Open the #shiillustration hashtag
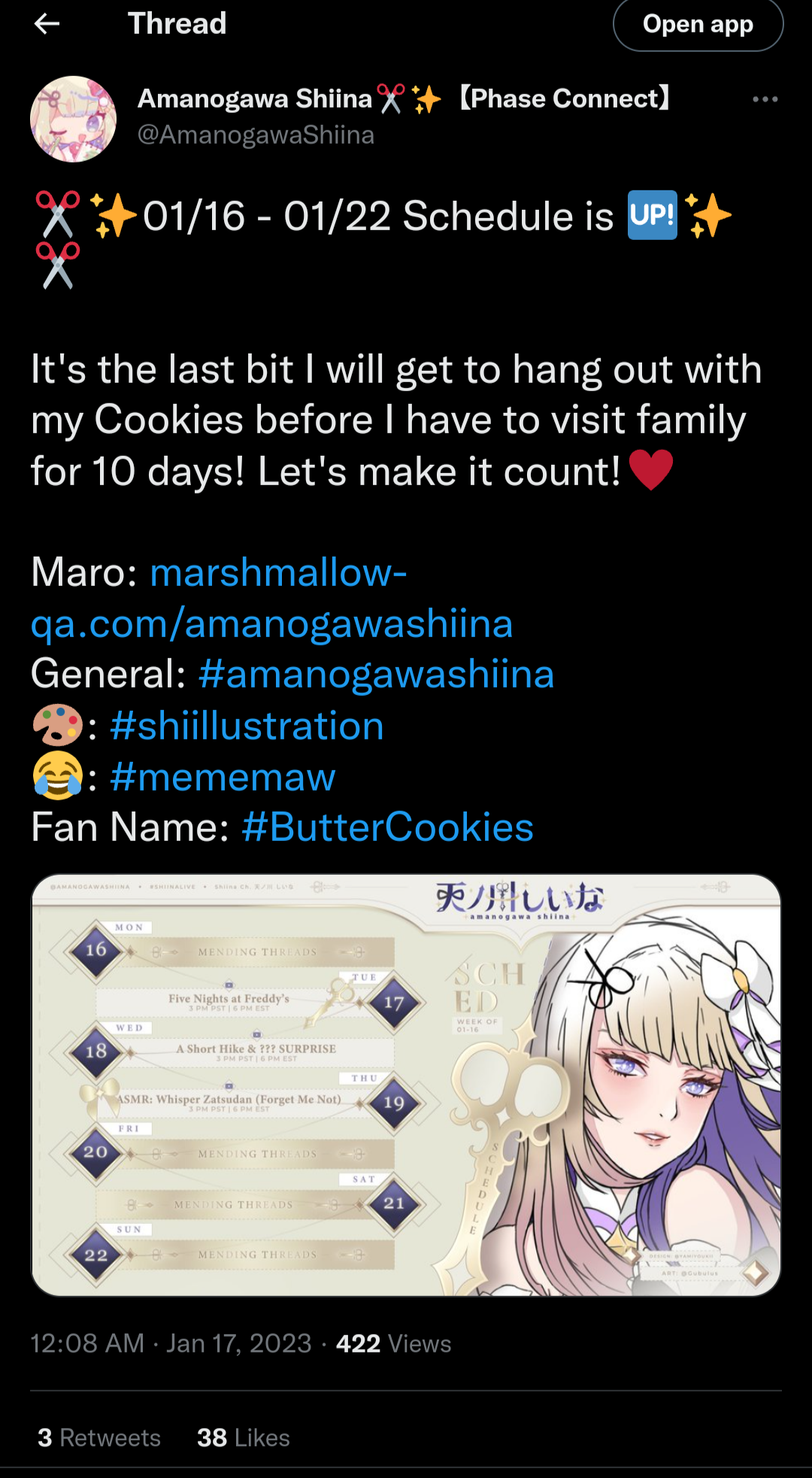 point(247,726)
